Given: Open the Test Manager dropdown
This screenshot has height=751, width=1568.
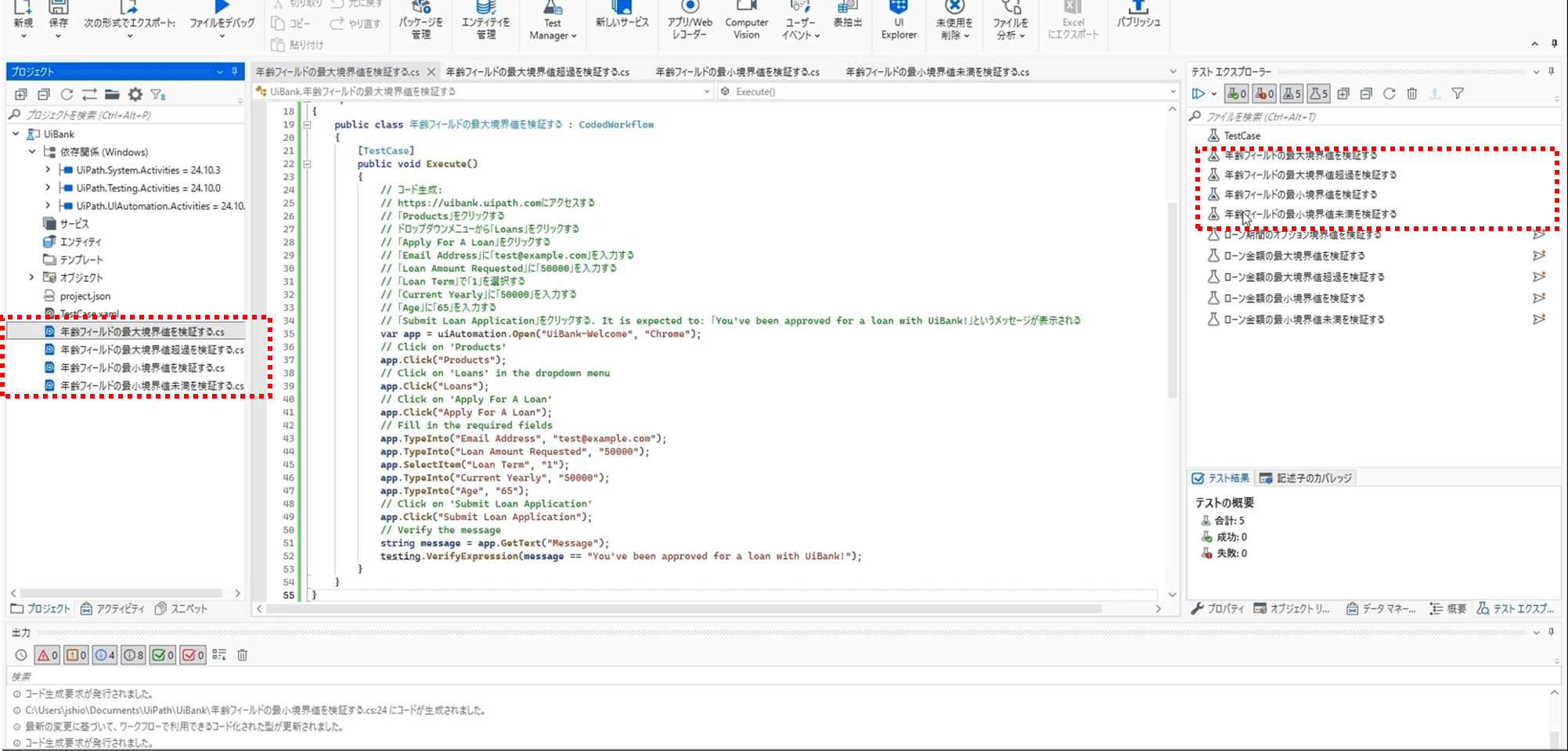Looking at the screenshot, I should pos(553,21).
